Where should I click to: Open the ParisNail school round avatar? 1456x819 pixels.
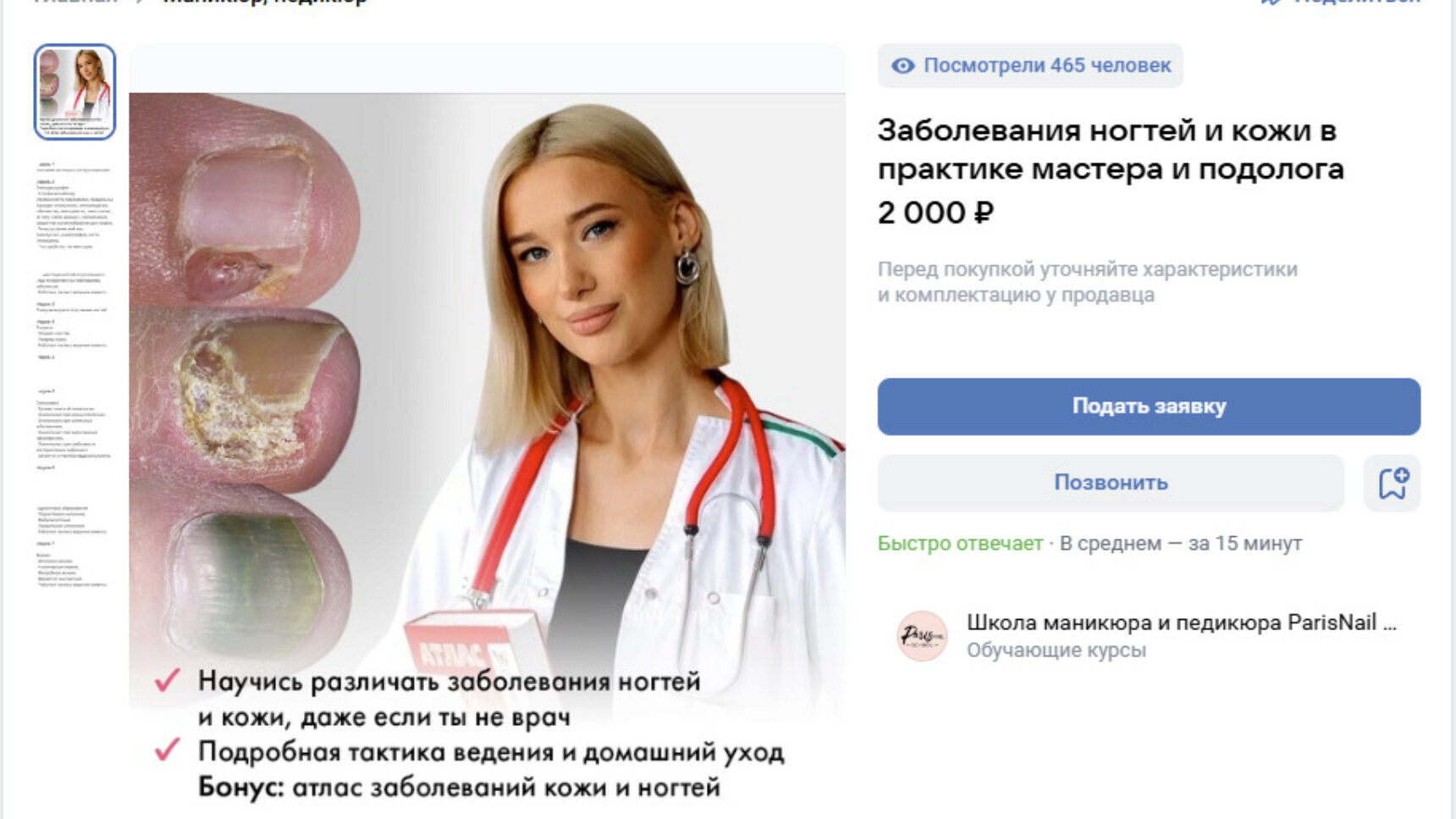click(922, 635)
